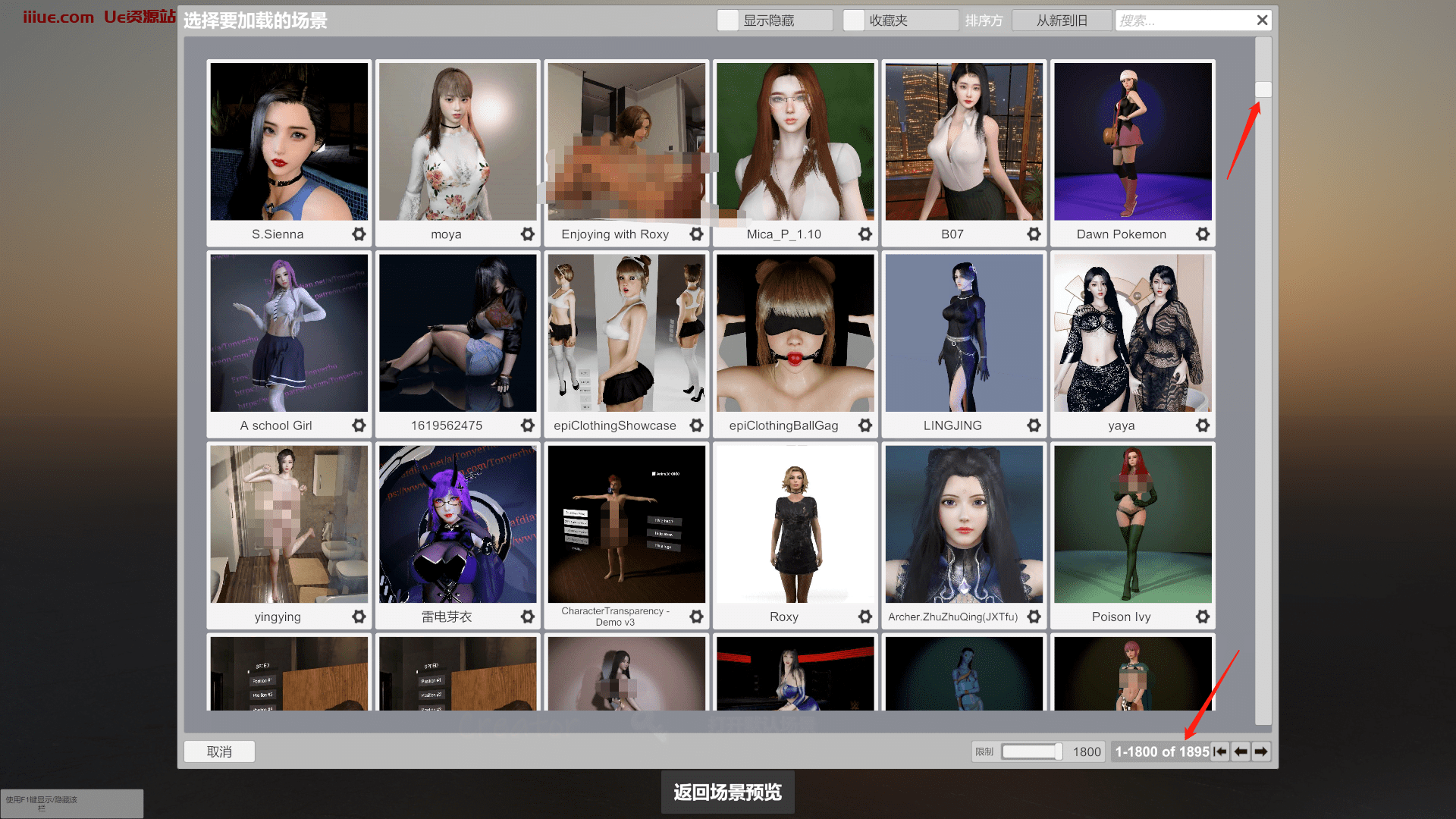
Task: Open the gear settings on LINGJING scene
Action: (x=1033, y=425)
